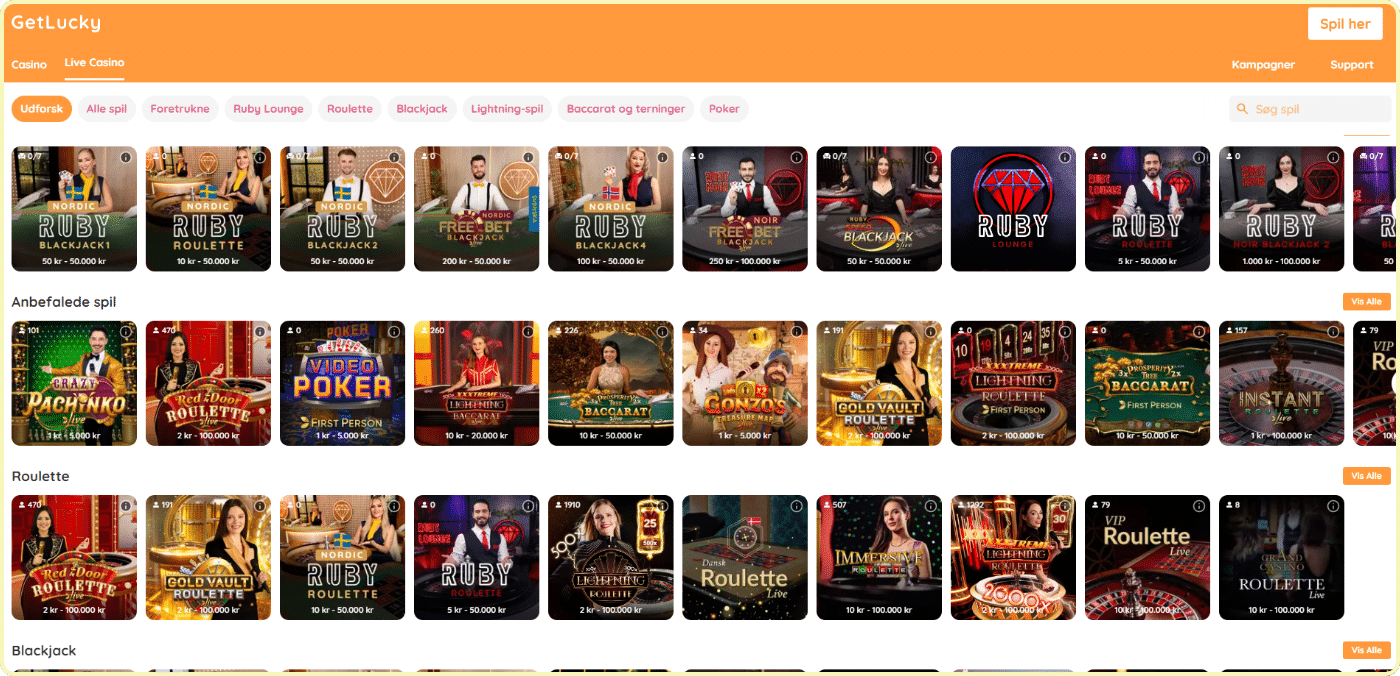Click Vis Alle for Roulette section
Screen dimensions: 1400x676
tap(1366, 476)
